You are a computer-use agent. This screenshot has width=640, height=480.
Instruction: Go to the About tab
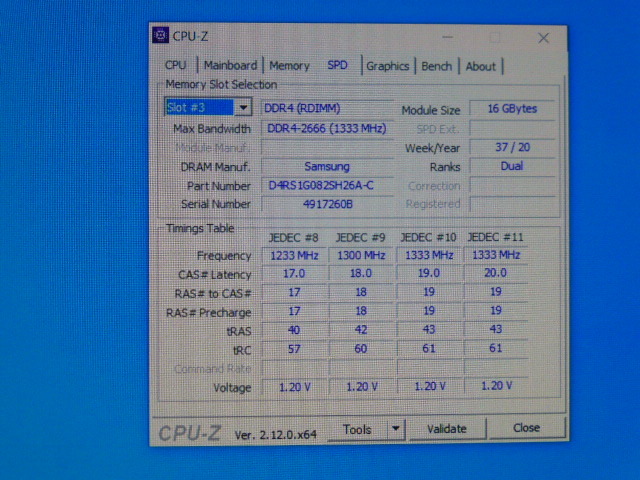click(480, 67)
